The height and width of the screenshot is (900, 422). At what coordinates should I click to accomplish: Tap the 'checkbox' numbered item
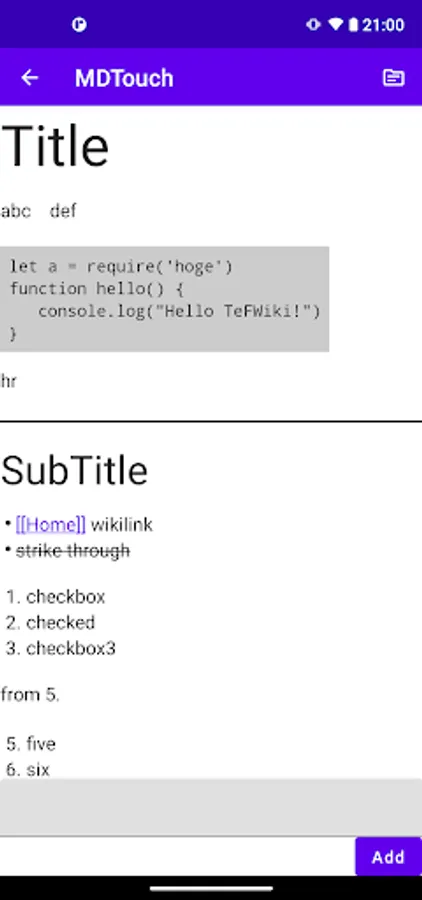(x=65, y=597)
